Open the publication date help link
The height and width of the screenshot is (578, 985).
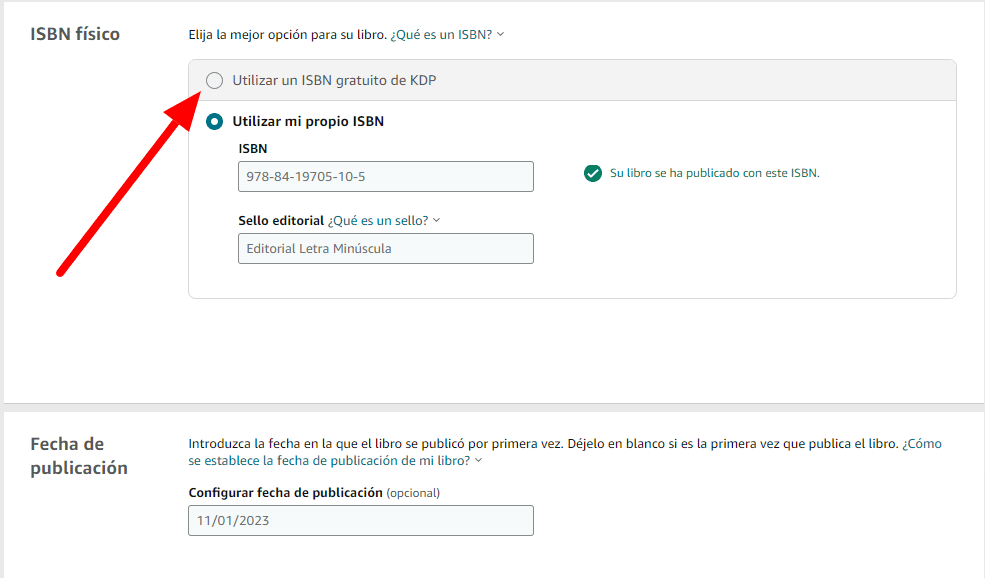[565, 452]
